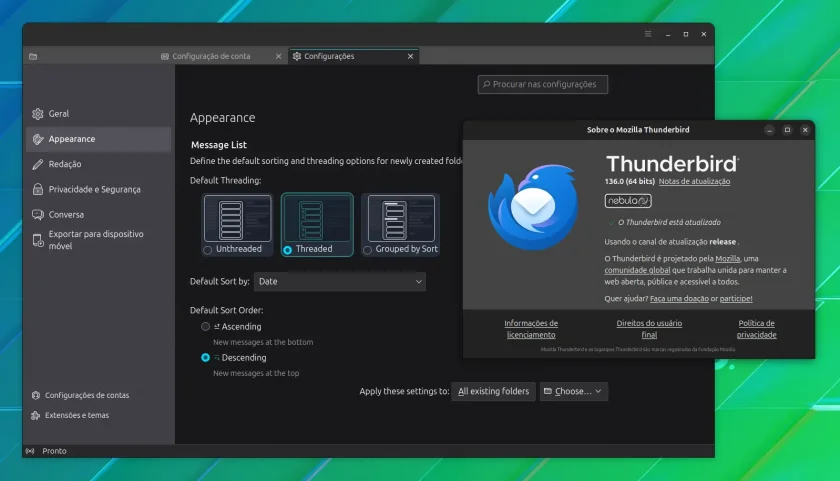Click the Grouped by Sort layout thumbnail
Image resolution: width=840 pixels, height=481 pixels.
401,219
